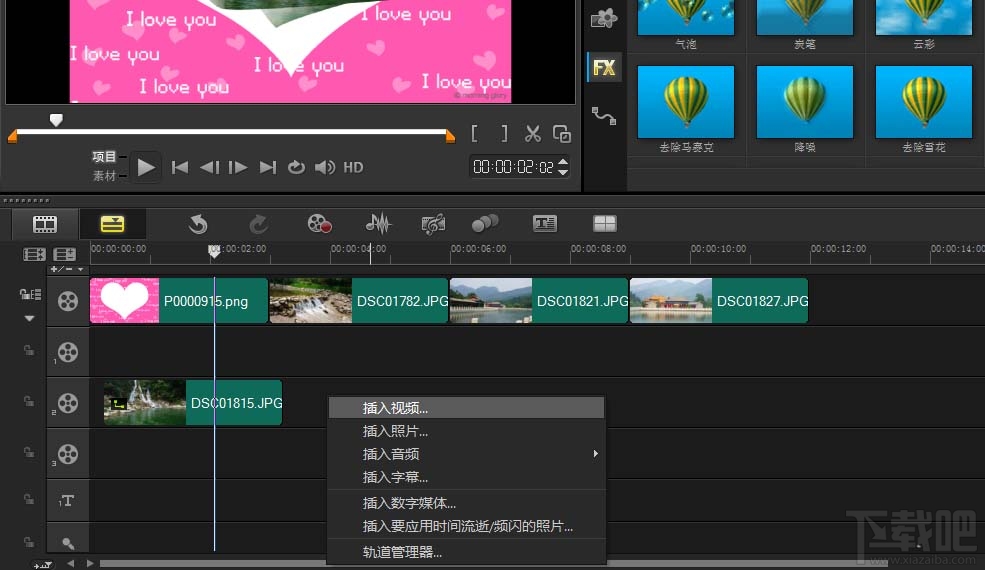Screen dimensions: 985x570
Task: Select the 去除马赛克 filter thumbnail
Action: click(x=686, y=103)
